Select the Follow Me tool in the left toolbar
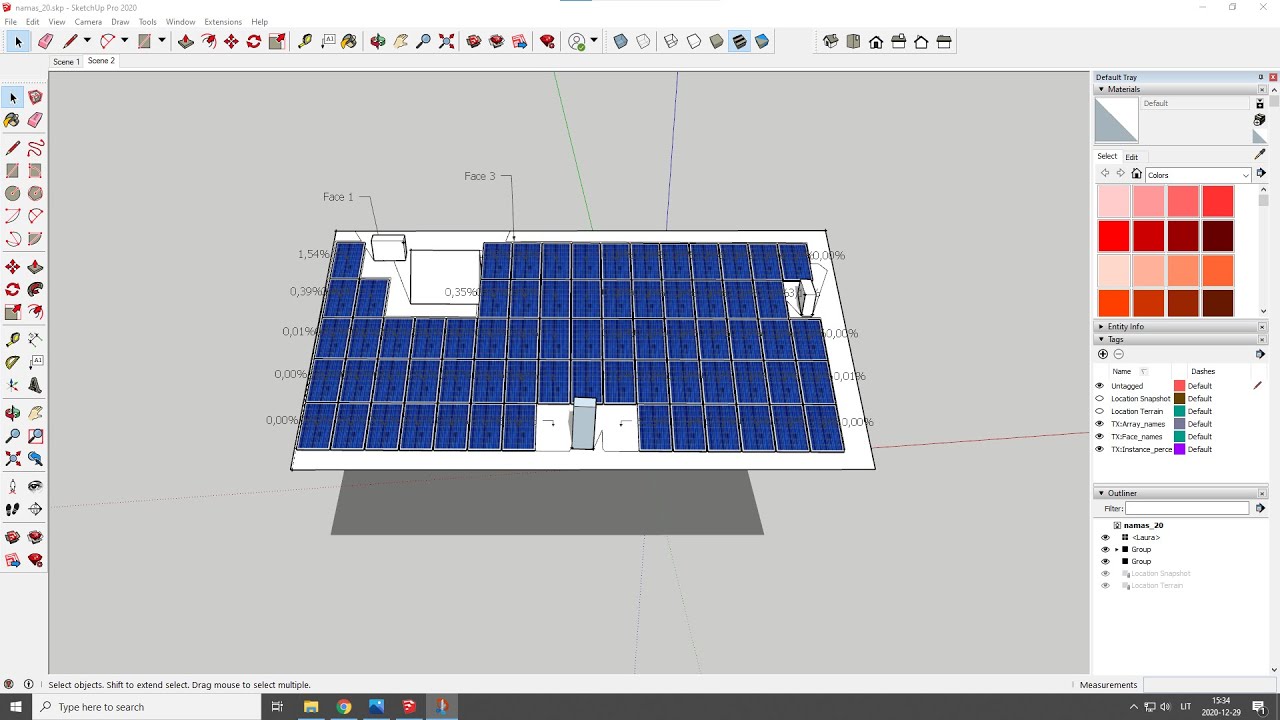This screenshot has height=720, width=1280. pos(35,289)
